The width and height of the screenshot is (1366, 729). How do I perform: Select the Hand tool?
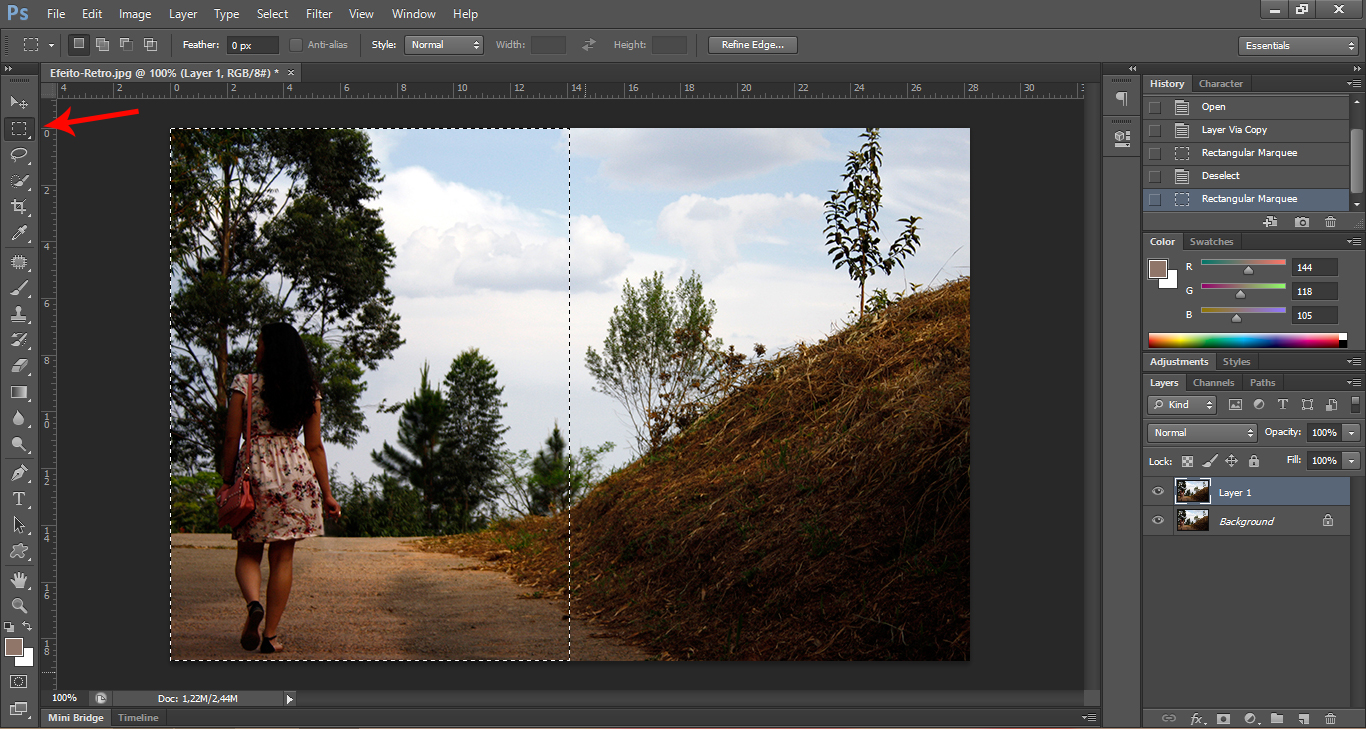(x=19, y=580)
